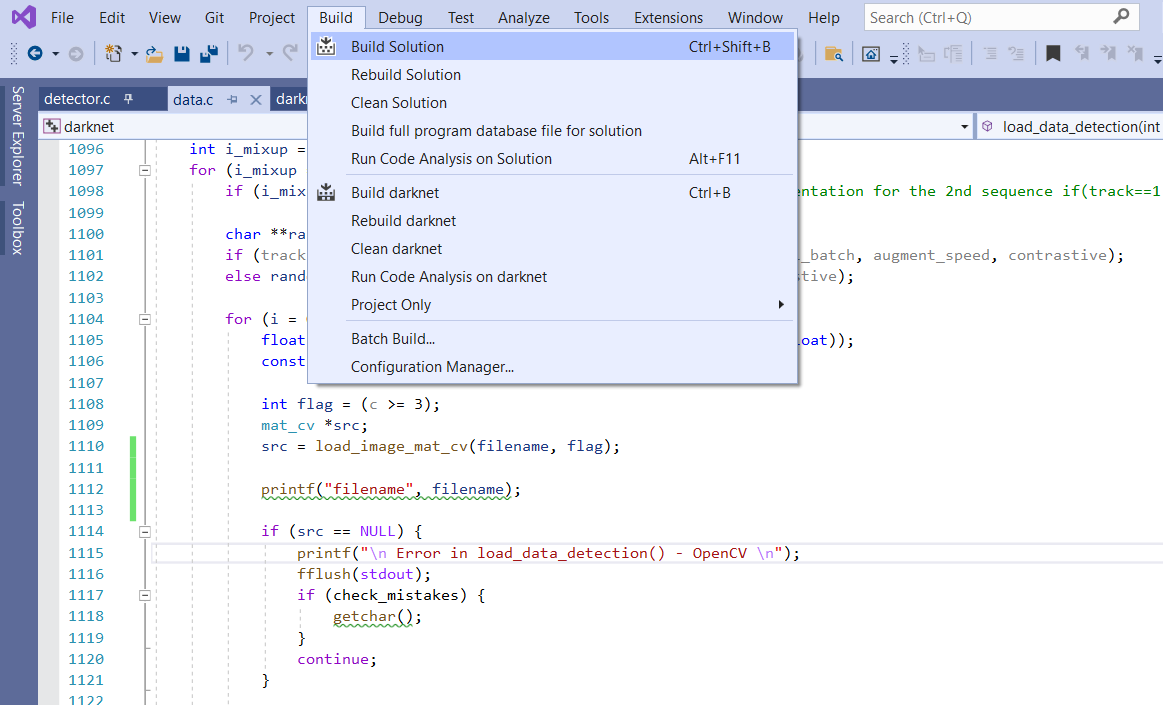Open the Debug menu
The height and width of the screenshot is (705, 1163).
coord(400,18)
